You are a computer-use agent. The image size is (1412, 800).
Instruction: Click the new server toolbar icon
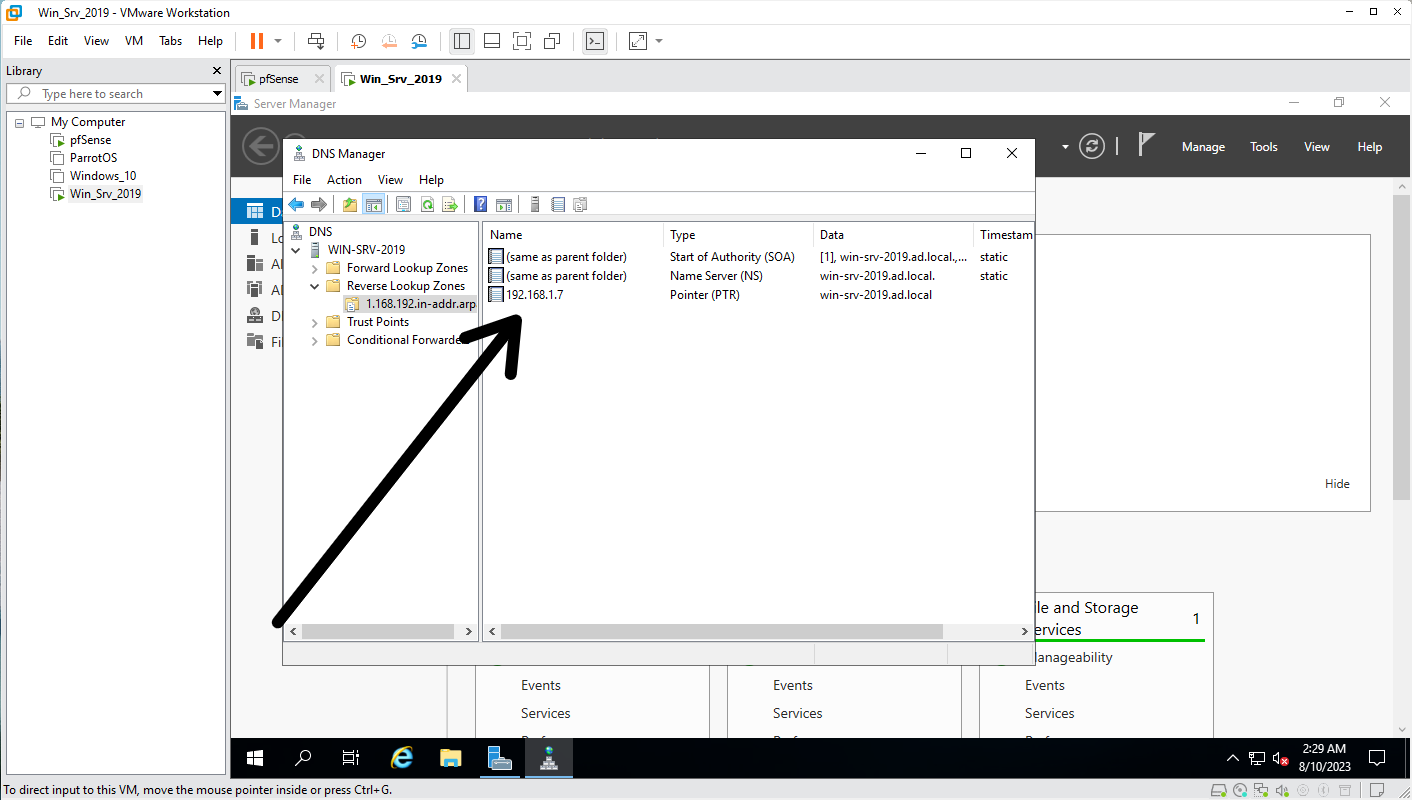click(535, 204)
